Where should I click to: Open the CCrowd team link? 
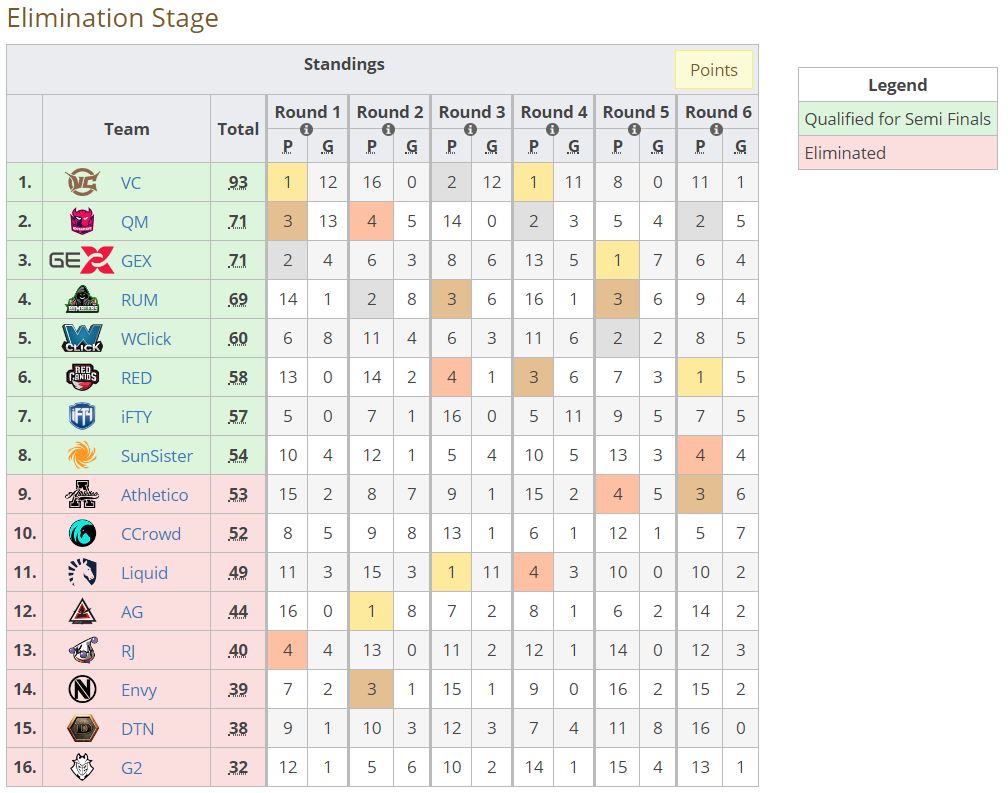pos(151,534)
